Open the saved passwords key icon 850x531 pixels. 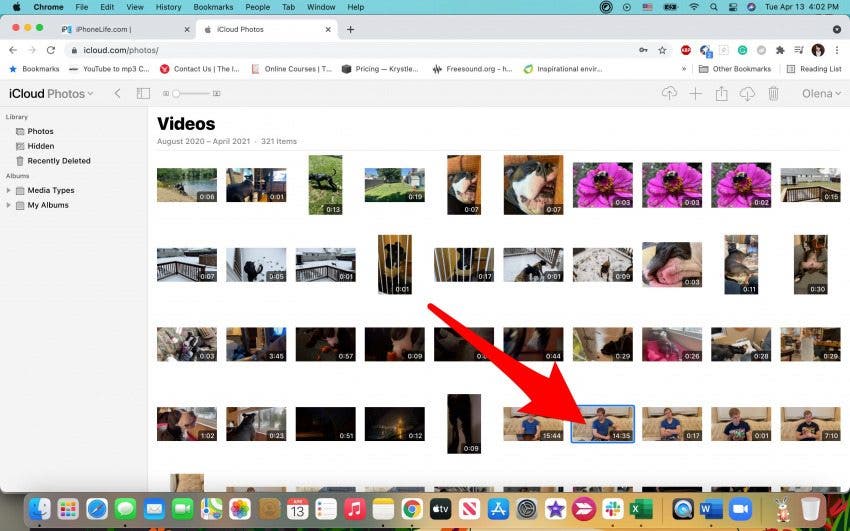(643, 50)
